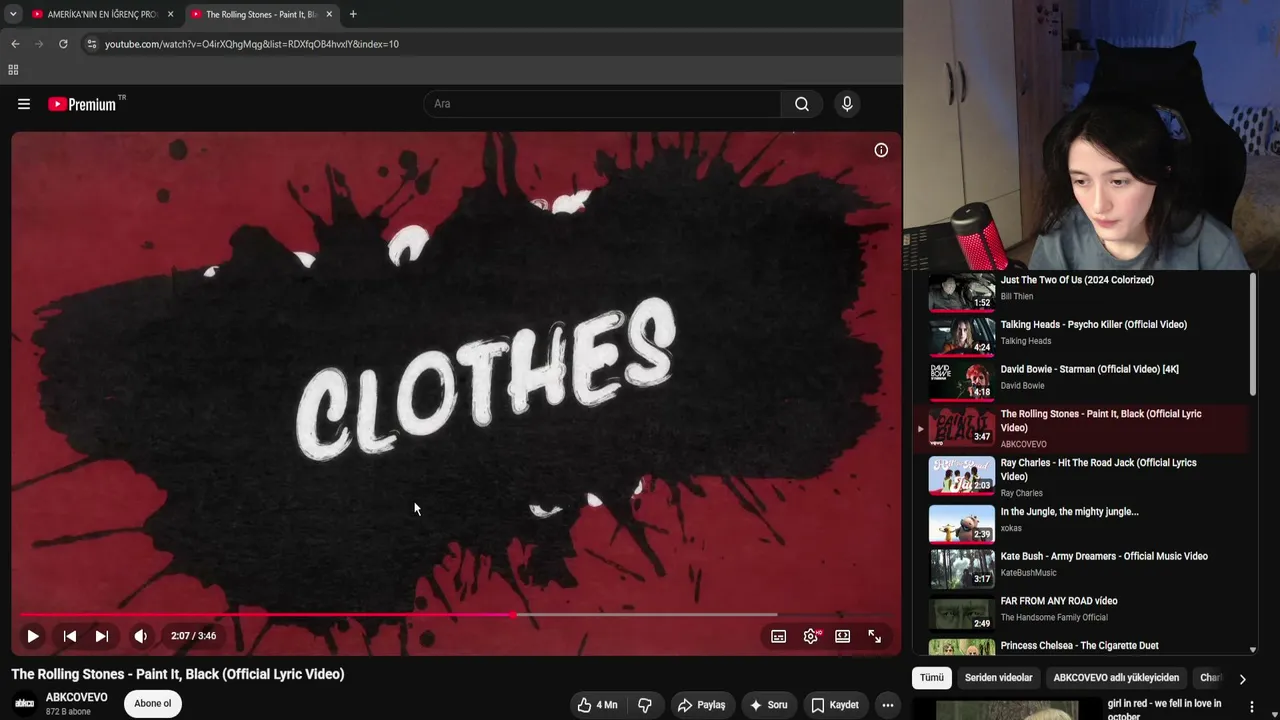Like the video with thumbs-up
1280x720 pixels.
[597, 705]
